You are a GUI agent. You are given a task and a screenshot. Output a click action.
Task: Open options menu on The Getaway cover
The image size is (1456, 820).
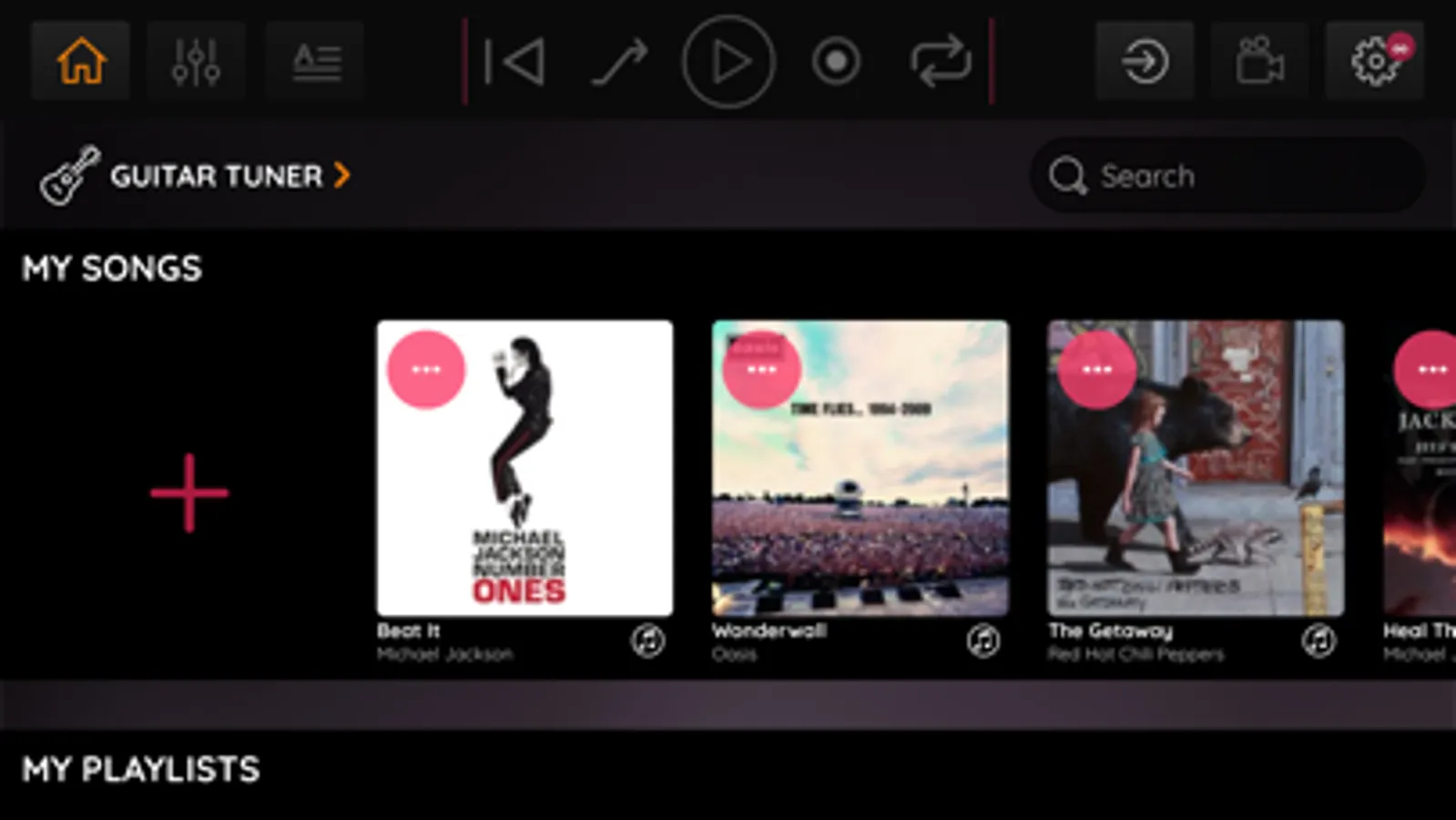click(1096, 370)
